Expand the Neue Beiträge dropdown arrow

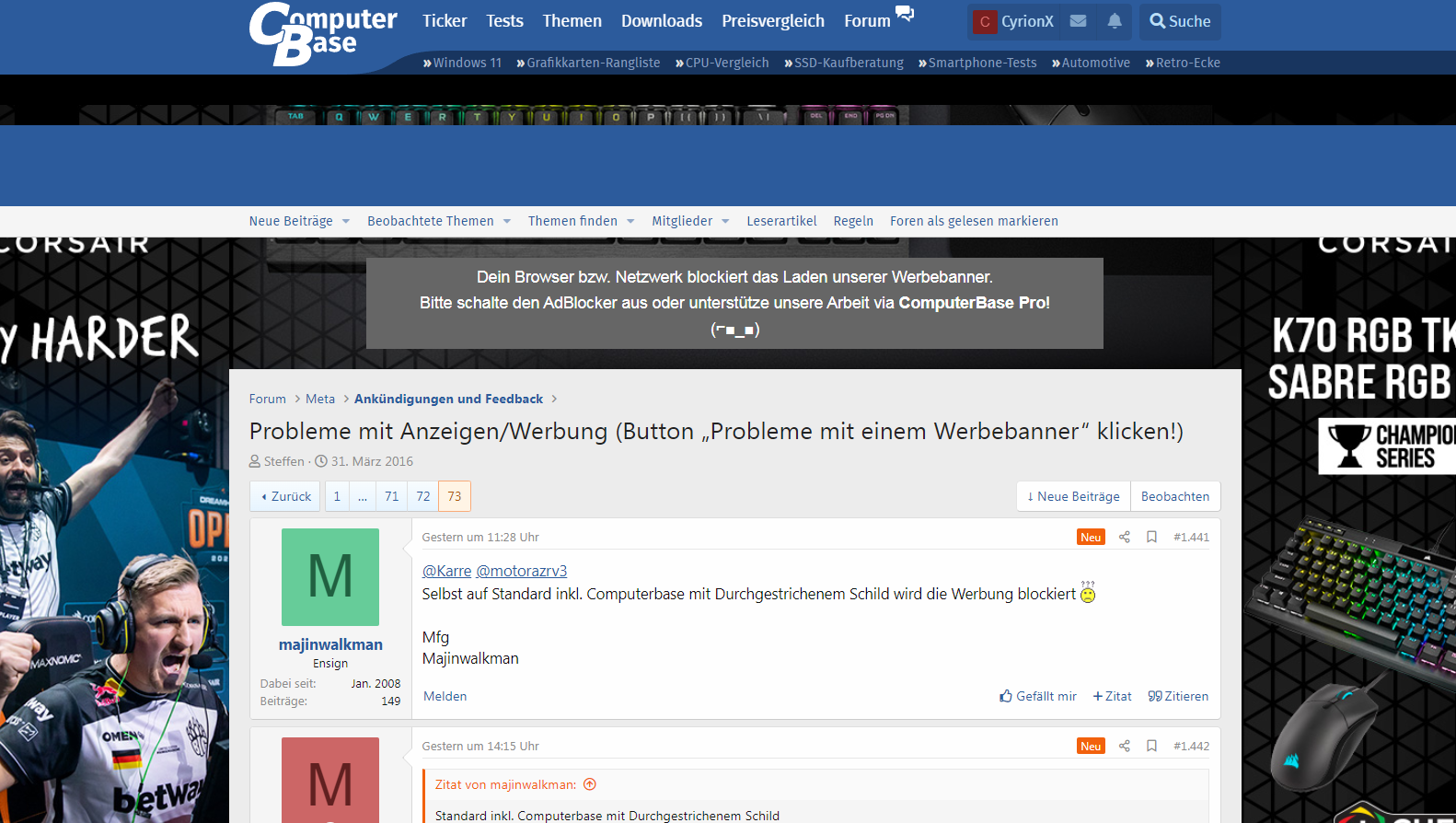(x=346, y=221)
